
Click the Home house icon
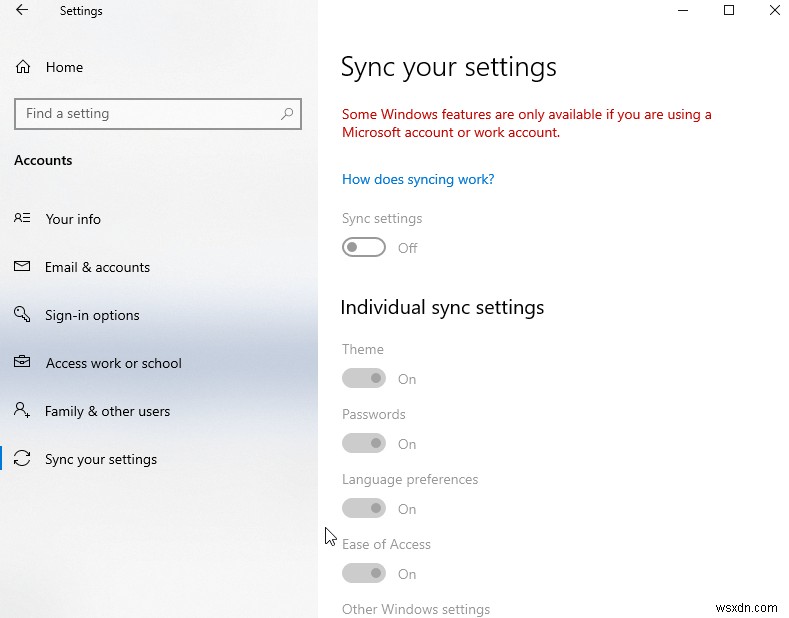tap(23, 67)
